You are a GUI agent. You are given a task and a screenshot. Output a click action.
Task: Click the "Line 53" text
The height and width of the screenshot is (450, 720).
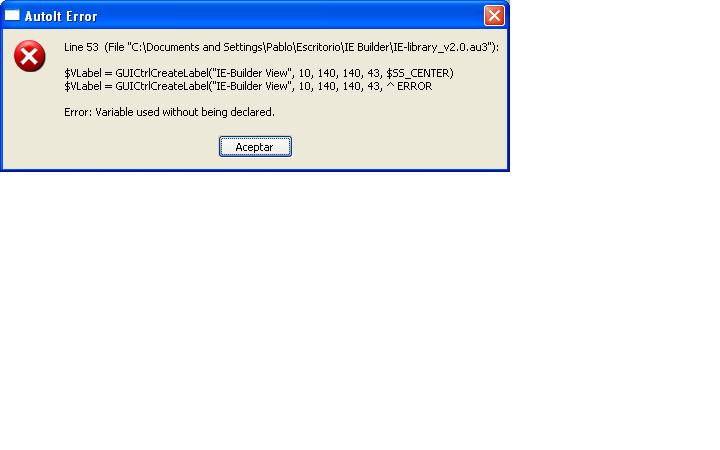(81, 47)
